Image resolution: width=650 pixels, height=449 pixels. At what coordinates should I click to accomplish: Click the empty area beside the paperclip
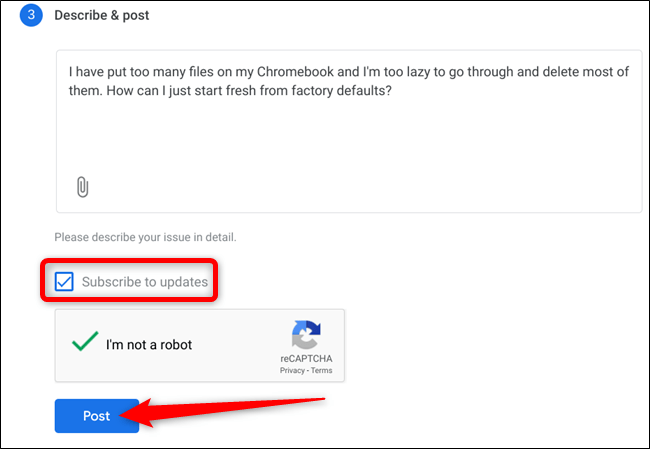350,187
